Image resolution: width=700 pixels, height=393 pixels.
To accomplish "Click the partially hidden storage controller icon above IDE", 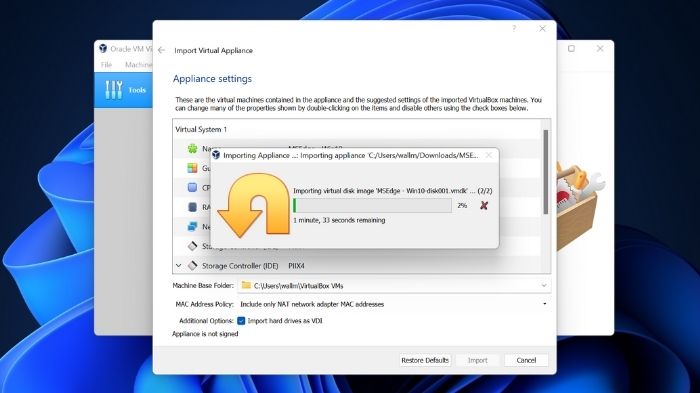I will pos(192,246).
